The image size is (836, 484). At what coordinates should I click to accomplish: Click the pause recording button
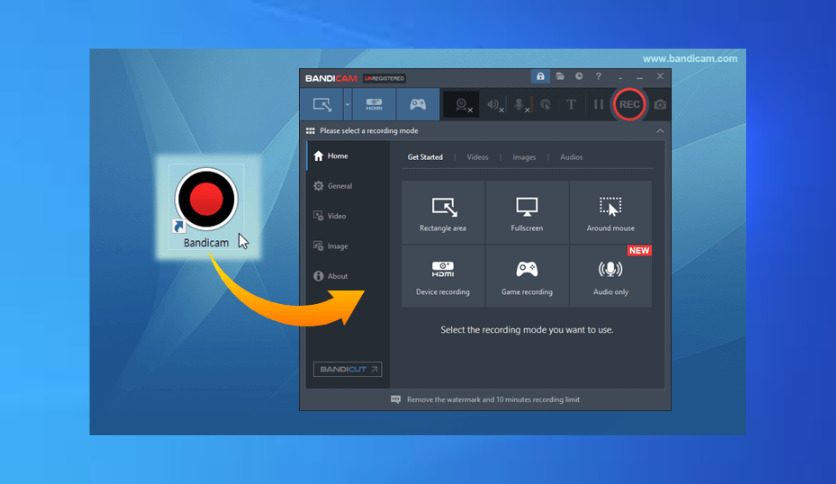(x=598, y=104)
